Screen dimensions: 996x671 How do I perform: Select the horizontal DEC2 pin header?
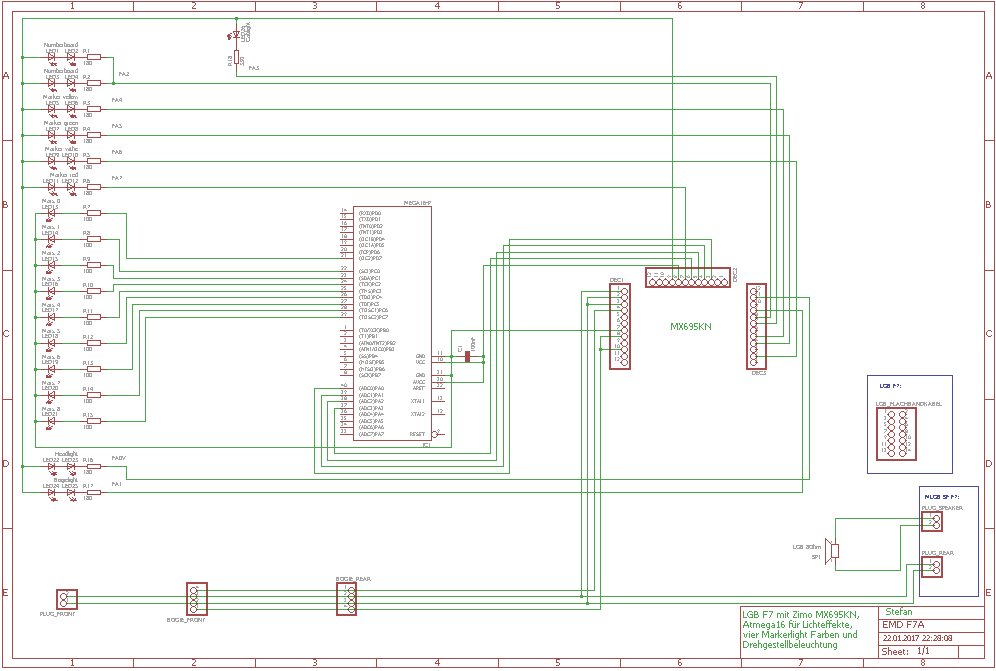tap(688, 278)
